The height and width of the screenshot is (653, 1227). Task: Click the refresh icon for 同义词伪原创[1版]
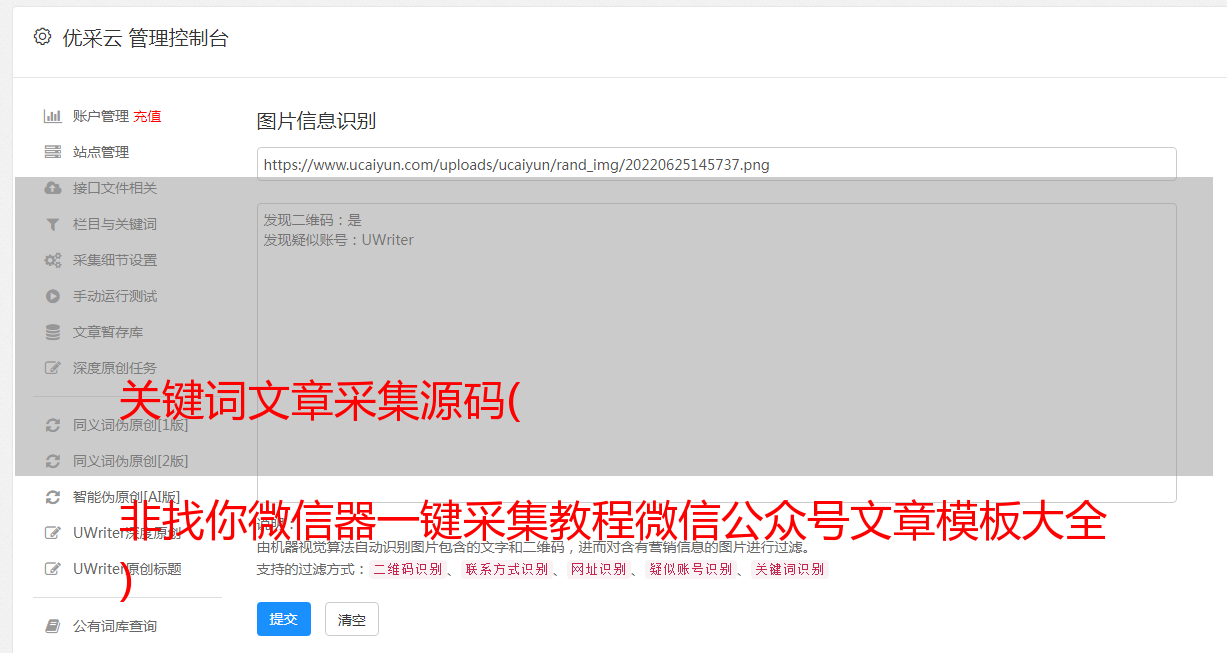pyautogui.click(x=53, y=425)
